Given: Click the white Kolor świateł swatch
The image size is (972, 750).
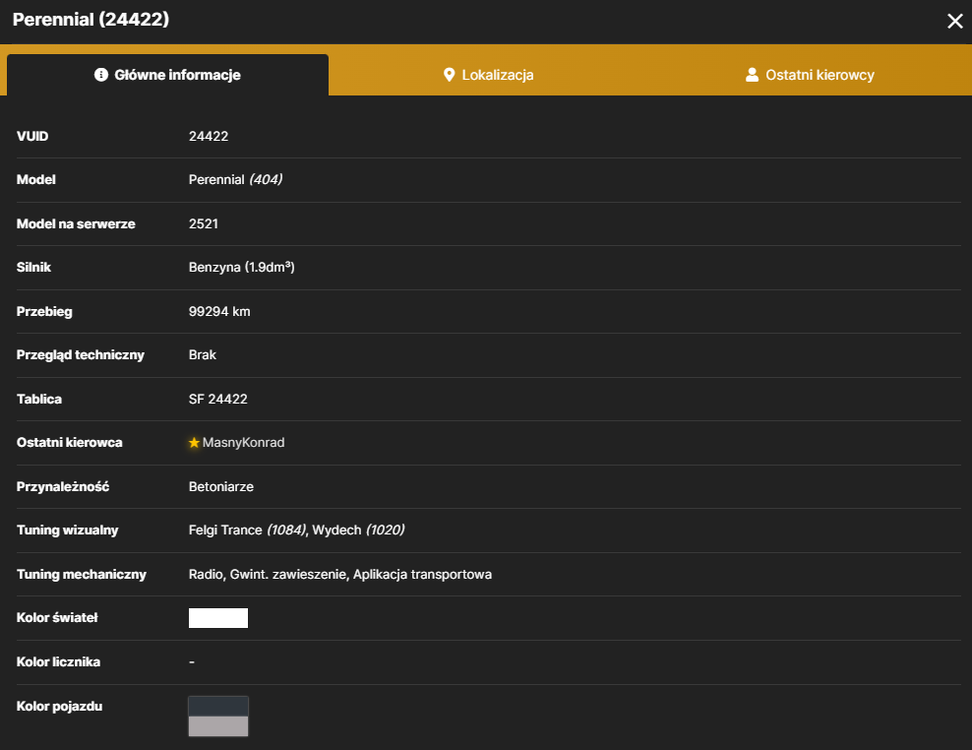Looking at the screenshot, I should pos(218,618).
